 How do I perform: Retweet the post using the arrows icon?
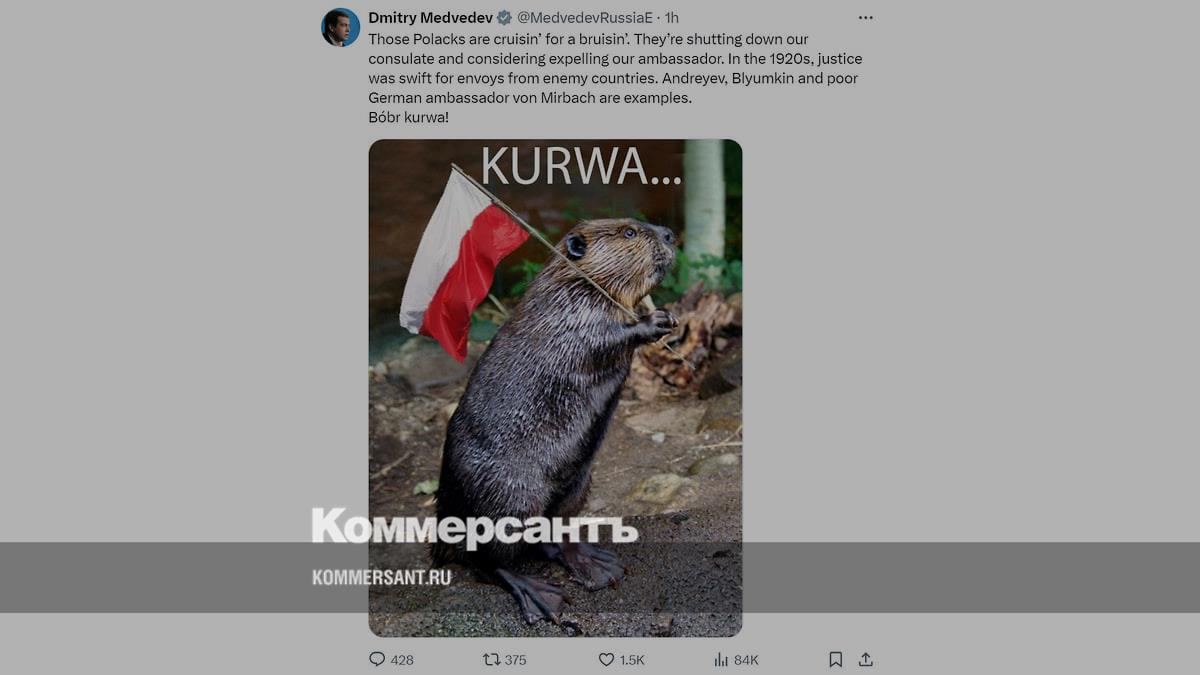tap(491, 659)
